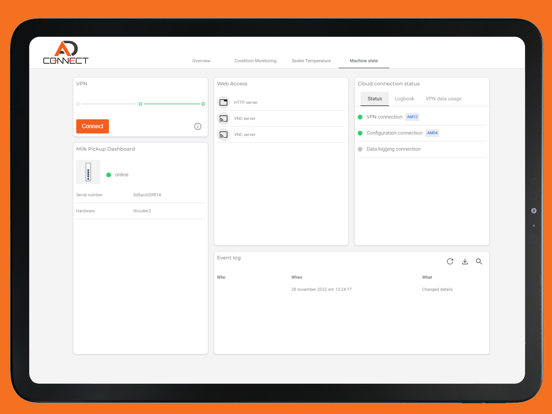The height and width of the screenshot is (414, 552).
Task: Click the HTTP server icon
Action: pos(224,102)
